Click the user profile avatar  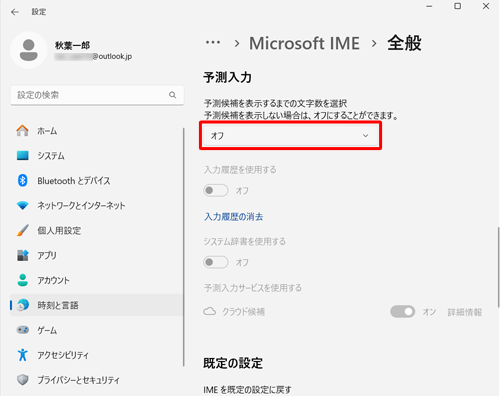29,50
